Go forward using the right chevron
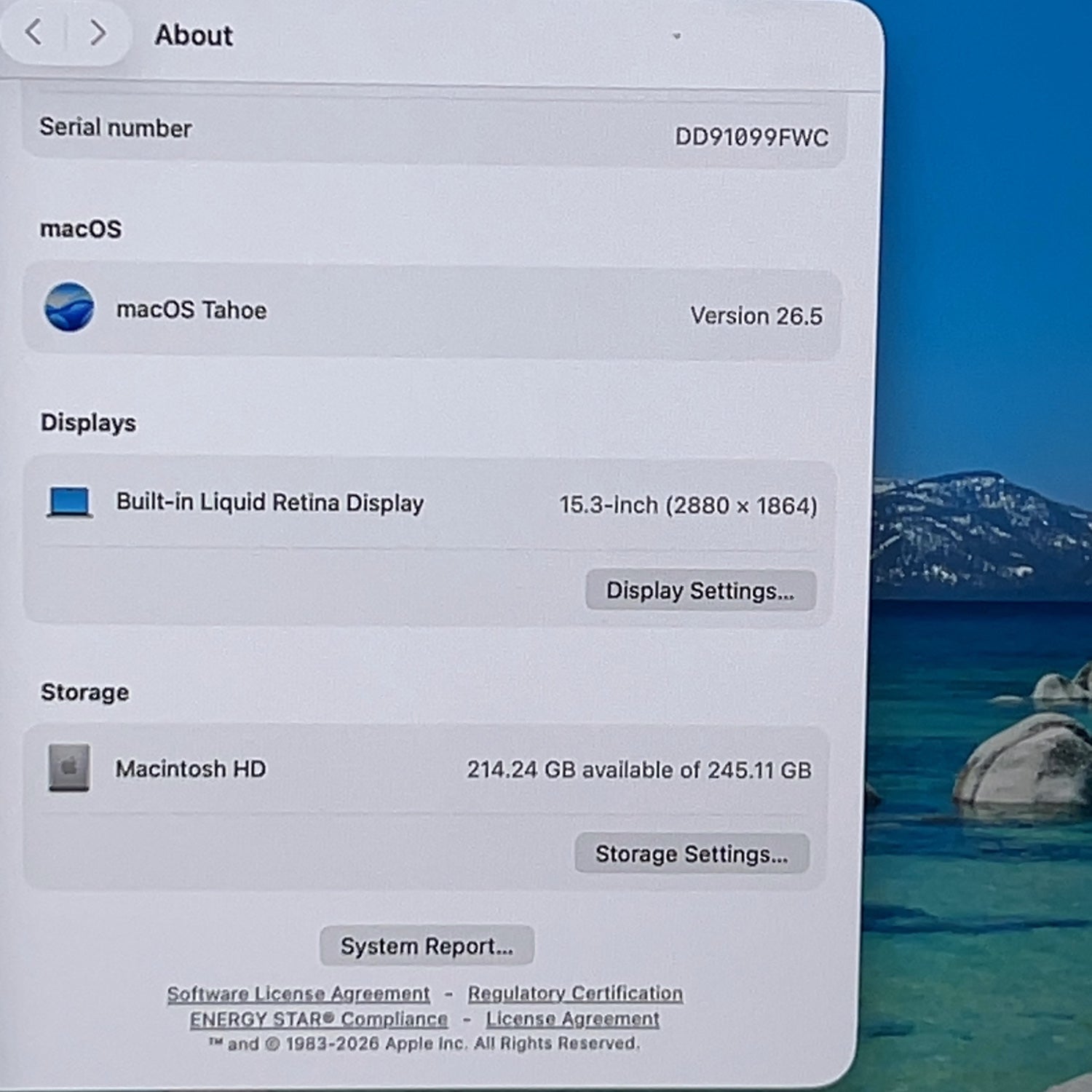1092x1092 pixels. [x=98, y=33]
